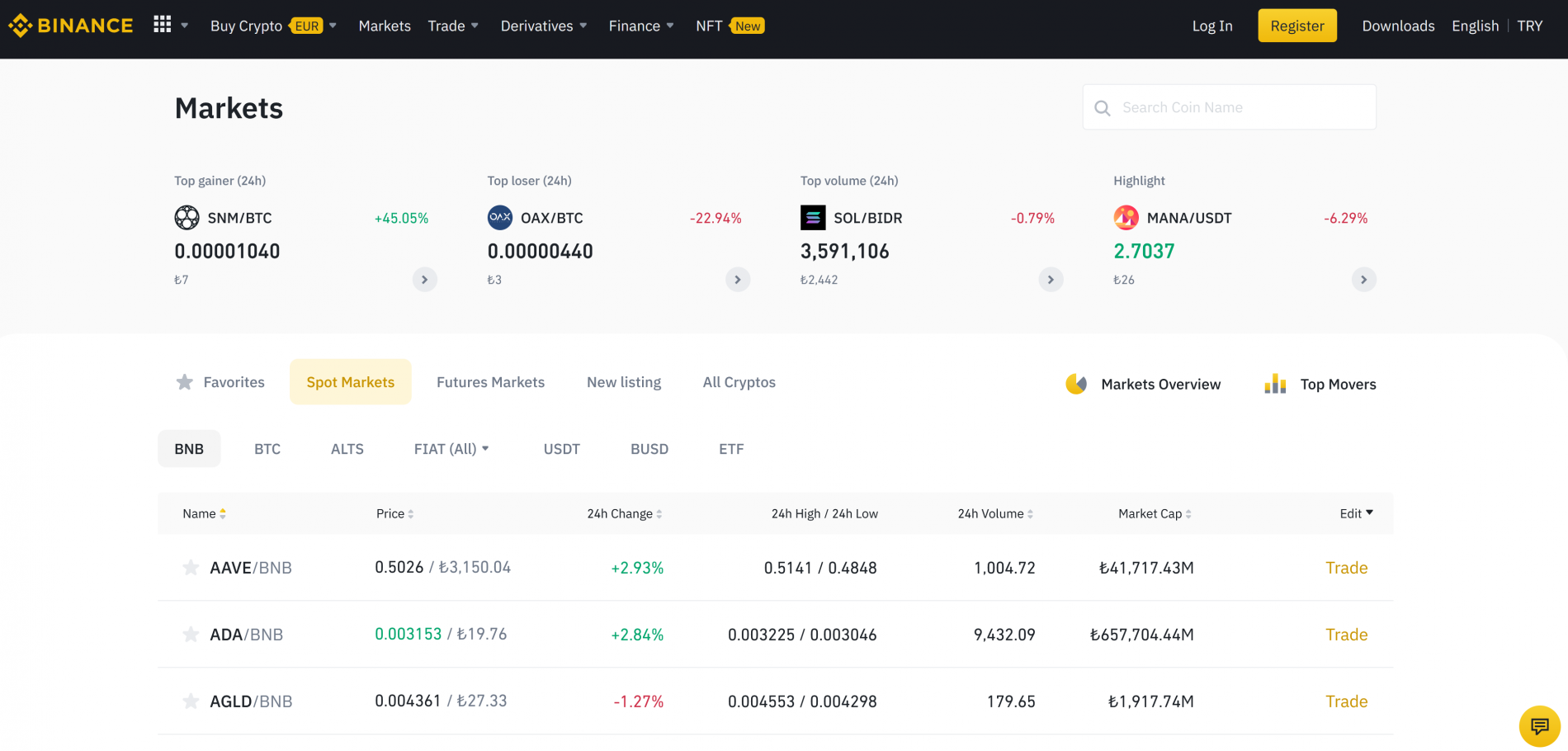Toggle favorite star for ADA/BNB
The image size is (1568, 751).
click(x=191, y=635)
